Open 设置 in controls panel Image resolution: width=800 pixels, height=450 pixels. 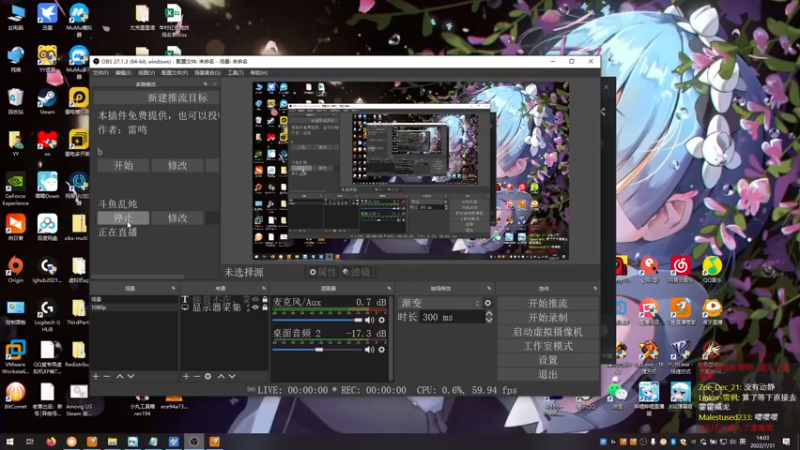point(548,360)
